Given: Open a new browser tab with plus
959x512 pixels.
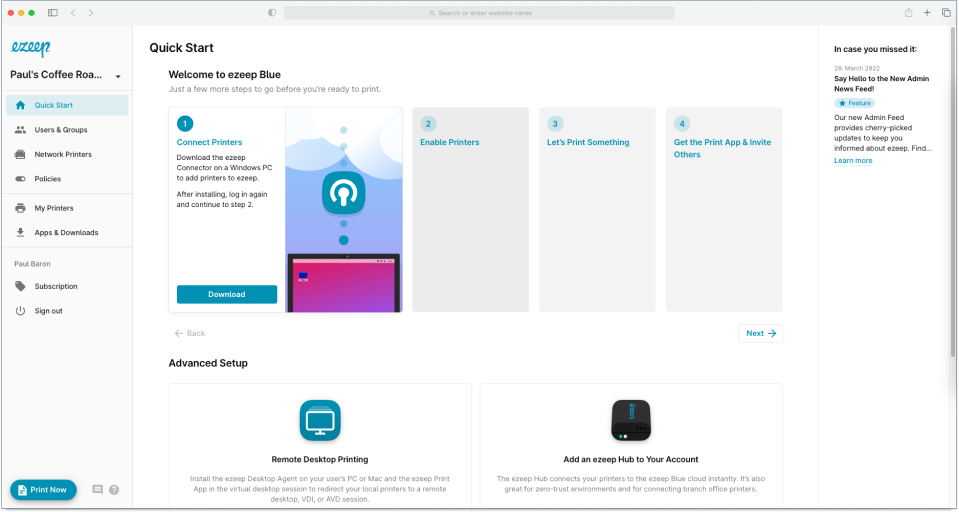Looking at the screenshot, I should pyautogui.click(x=927, y=12).
